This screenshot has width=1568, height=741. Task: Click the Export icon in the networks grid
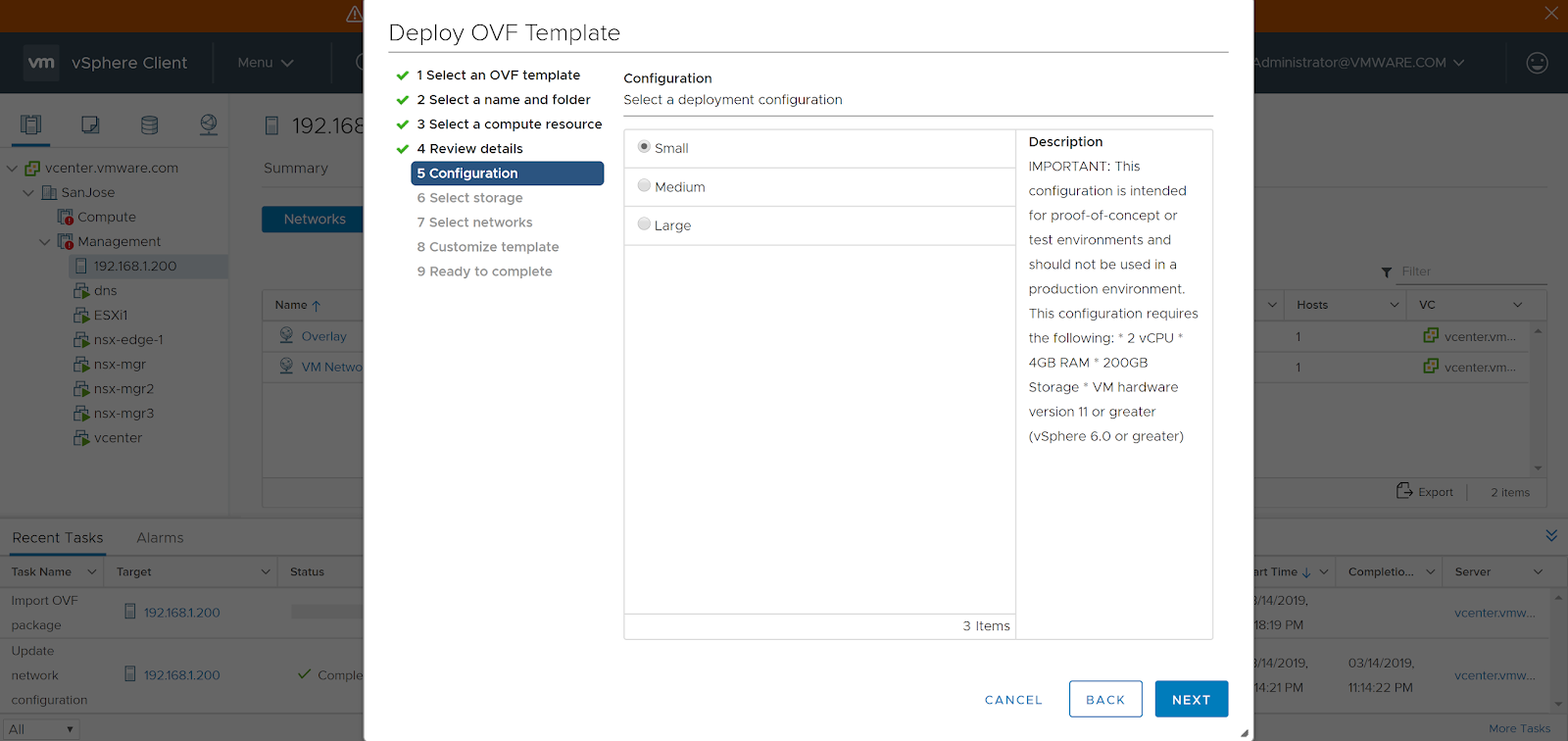[x=1404, y=491]
